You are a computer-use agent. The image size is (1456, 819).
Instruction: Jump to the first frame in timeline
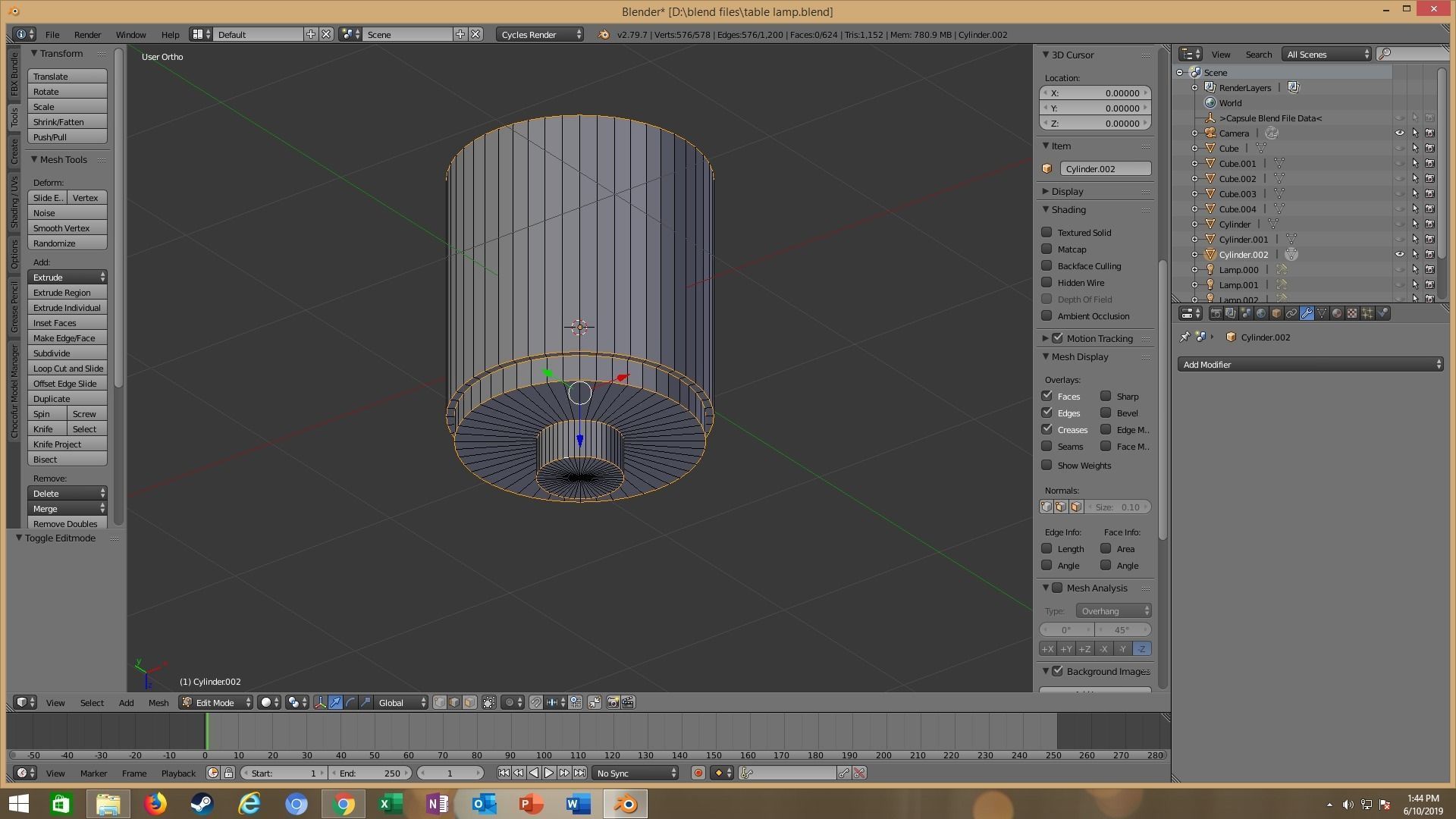(x=504, y=773)
